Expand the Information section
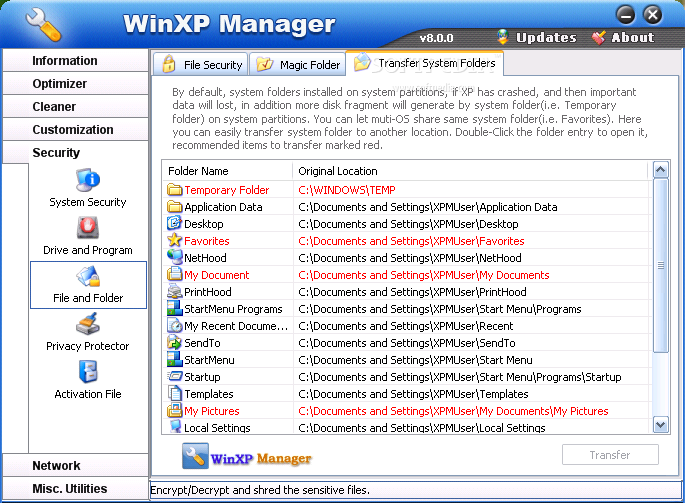The width and height of the screenshot is (685, 503). [75, 60]
